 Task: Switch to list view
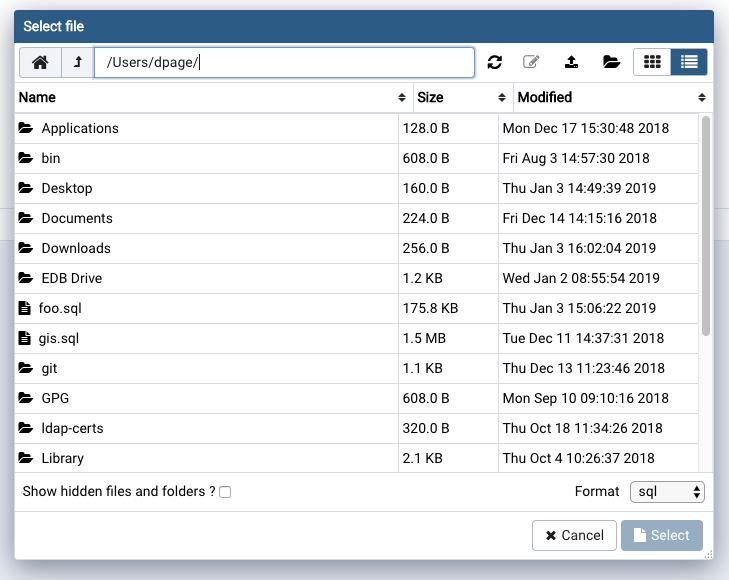[x=689, y=62]
